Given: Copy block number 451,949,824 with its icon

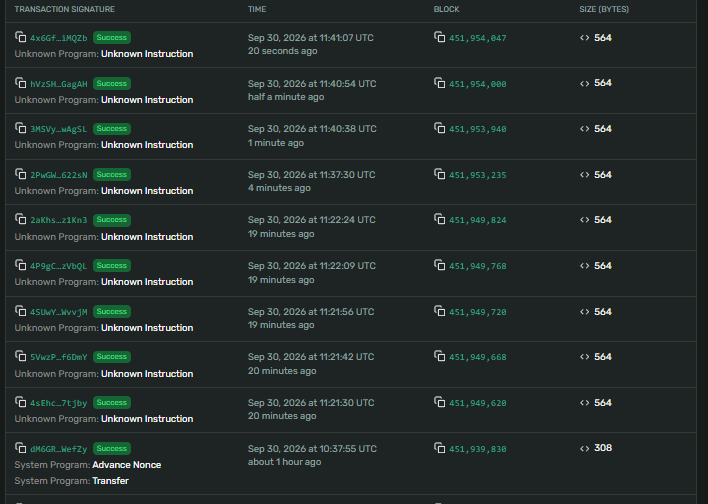Looking at the screenshot, I should tap(439, 219).
